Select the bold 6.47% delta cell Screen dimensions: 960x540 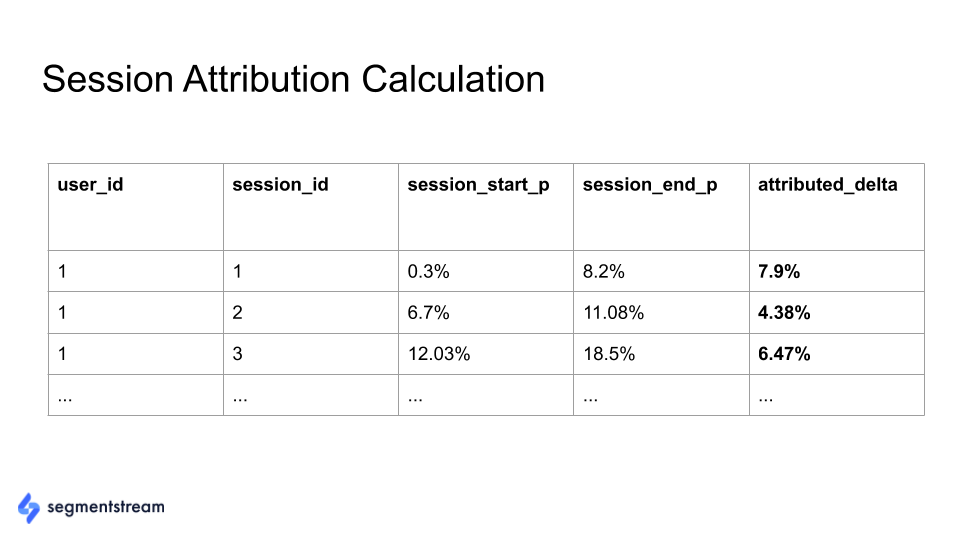[837, 354]
